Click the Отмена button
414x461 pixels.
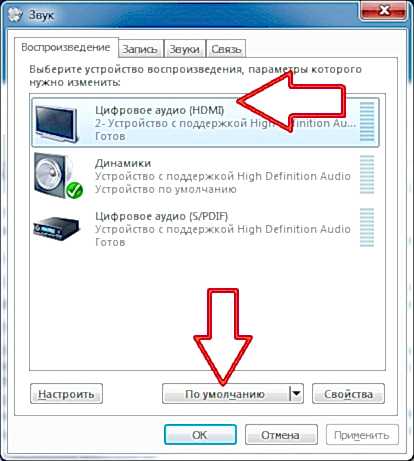pos(281,435)
